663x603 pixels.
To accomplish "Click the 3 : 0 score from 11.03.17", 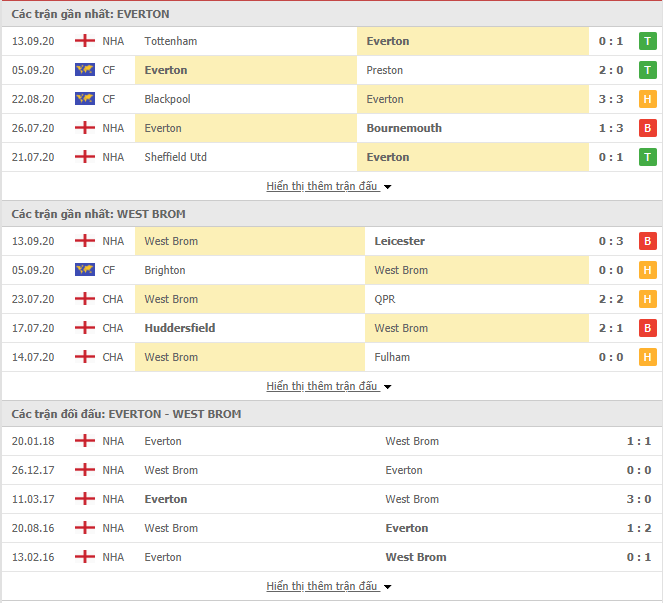I will (638, 499).
